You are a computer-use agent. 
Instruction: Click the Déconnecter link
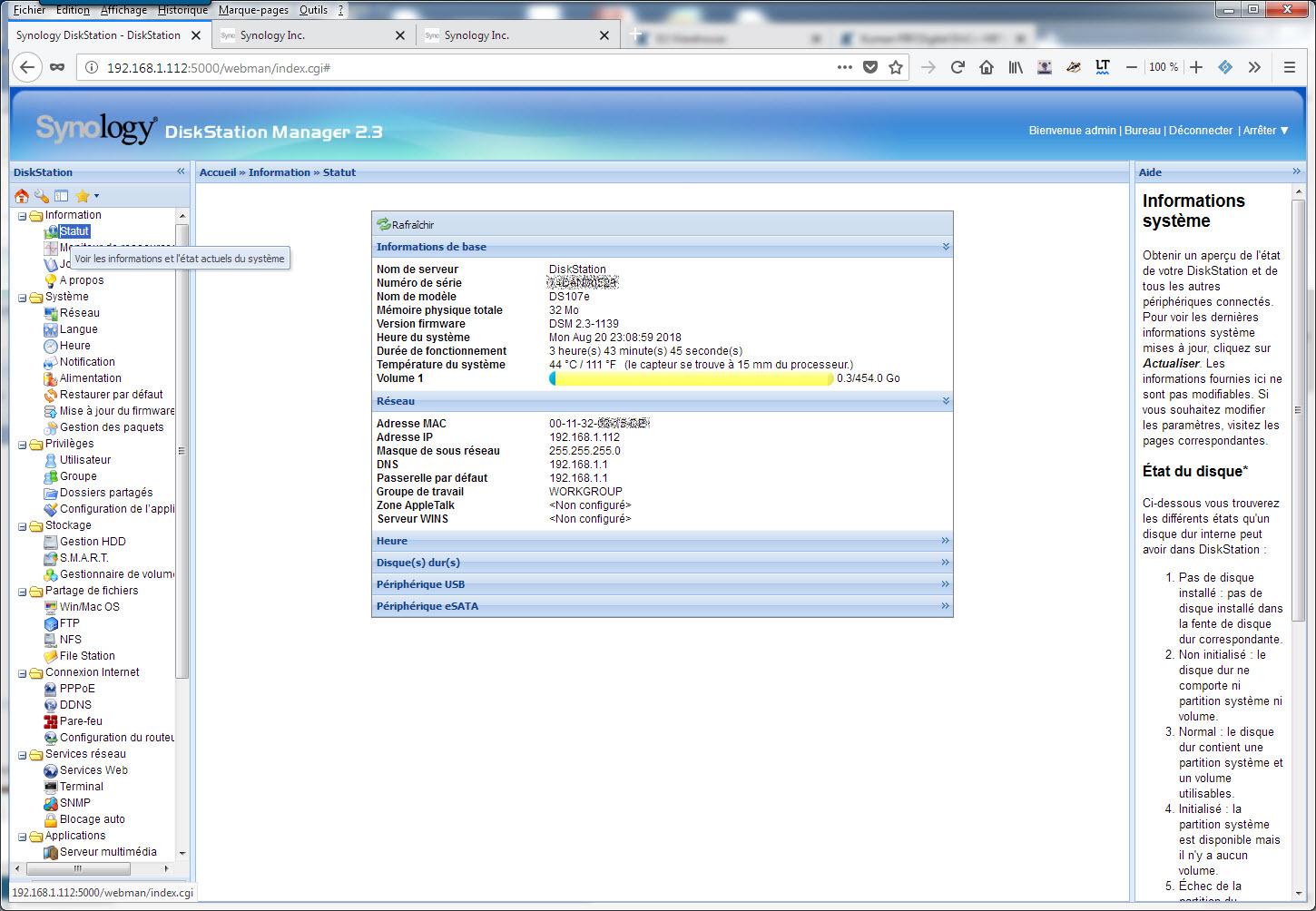(1200, 131)
